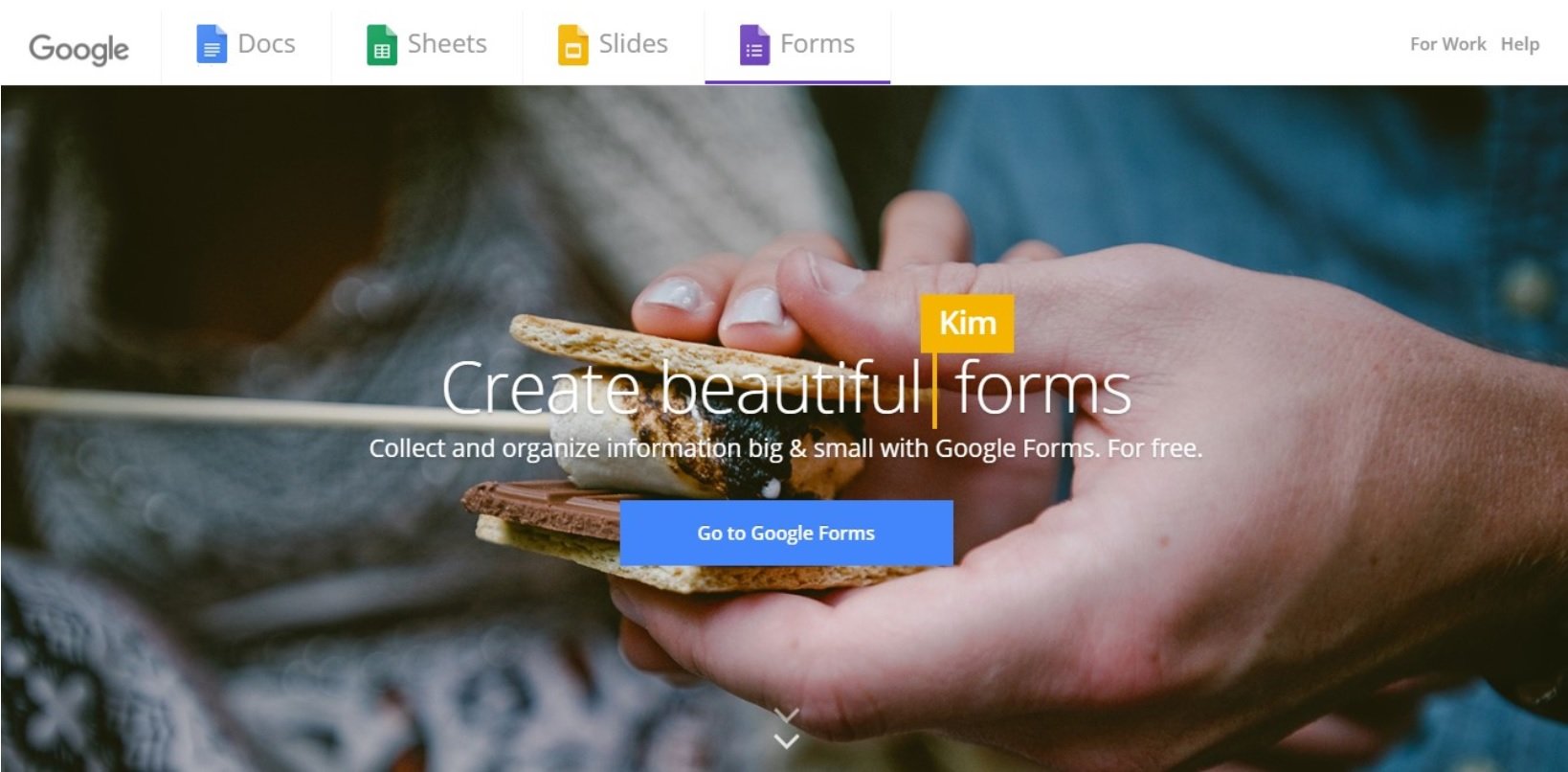Click the word Create in headline
The image size is (1568, 772).
[541, 388]
